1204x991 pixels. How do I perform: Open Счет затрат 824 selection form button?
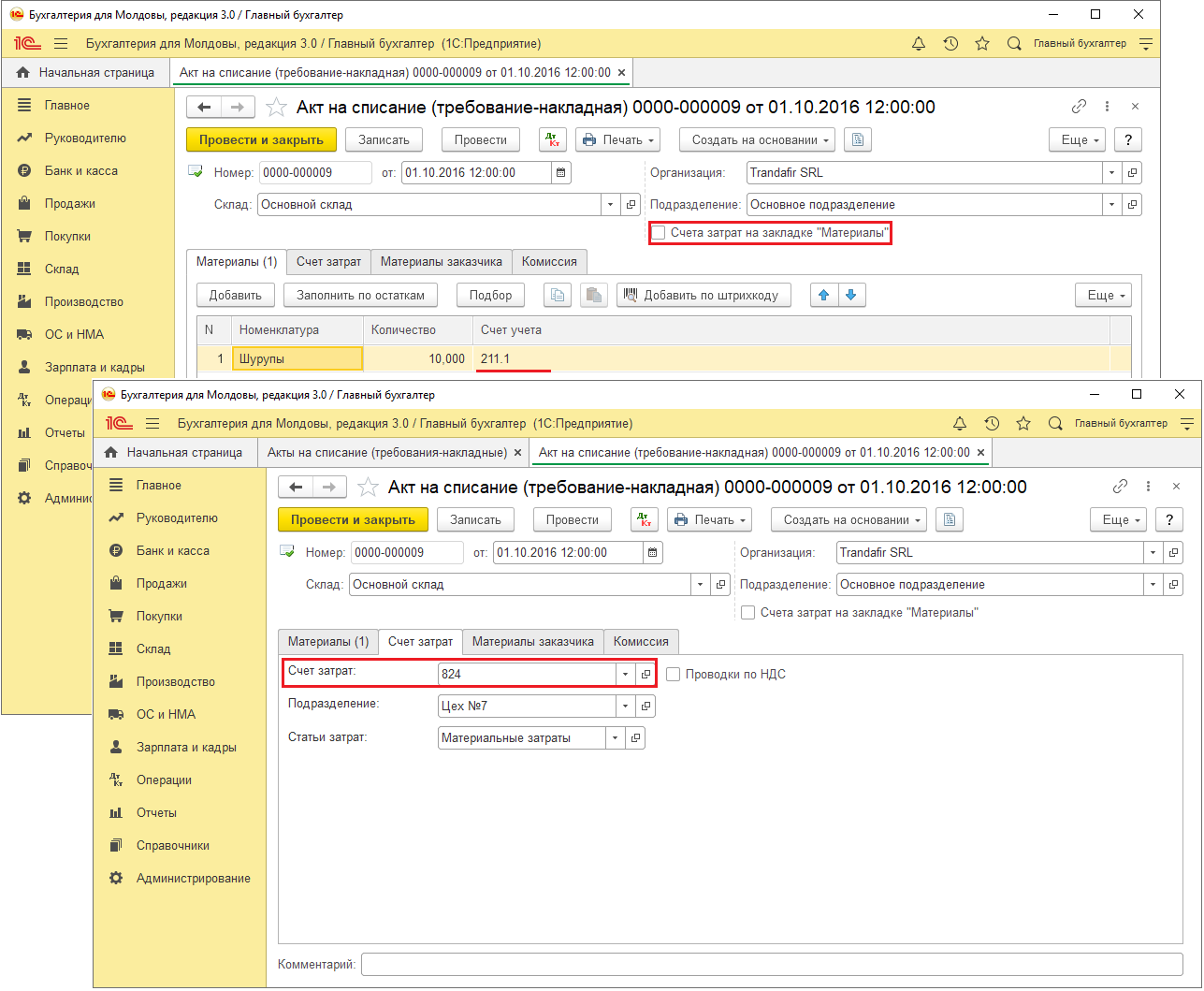coord(646,674)
